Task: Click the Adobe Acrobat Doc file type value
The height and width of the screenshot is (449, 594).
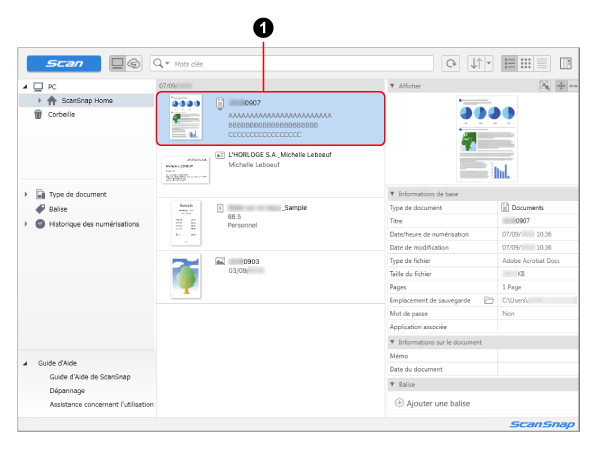Action: 538,261
